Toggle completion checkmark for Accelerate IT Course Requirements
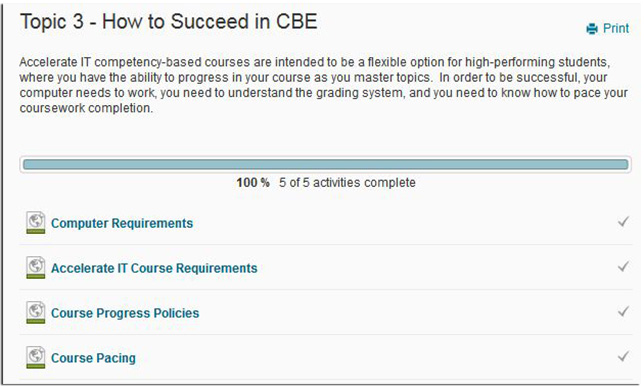 [x=623, y=267]
